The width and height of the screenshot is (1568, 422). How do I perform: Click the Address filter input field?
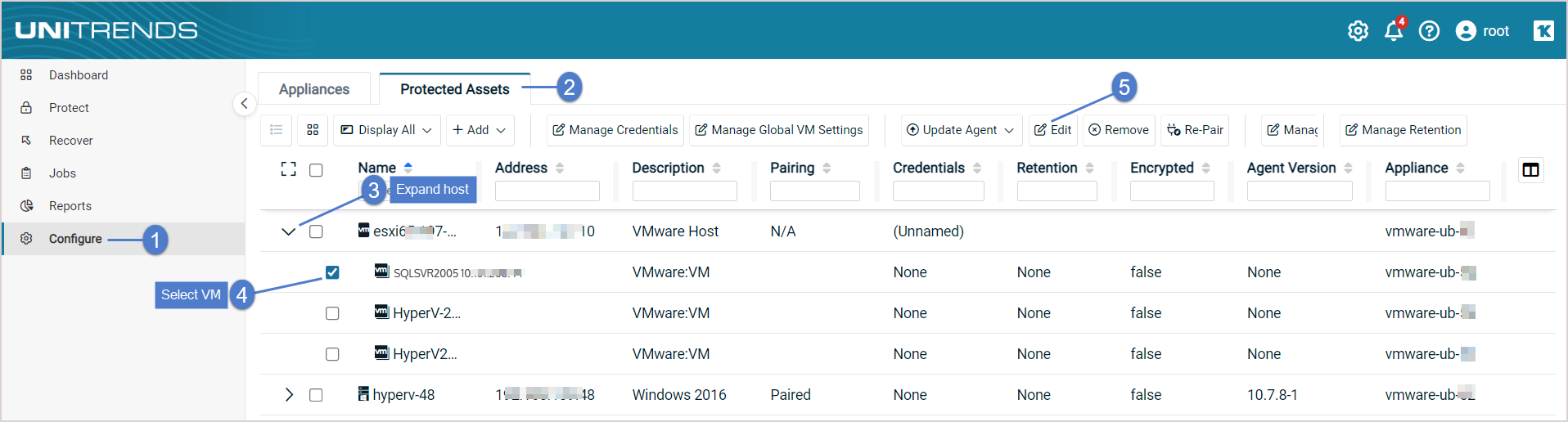[x=547, y=191]
